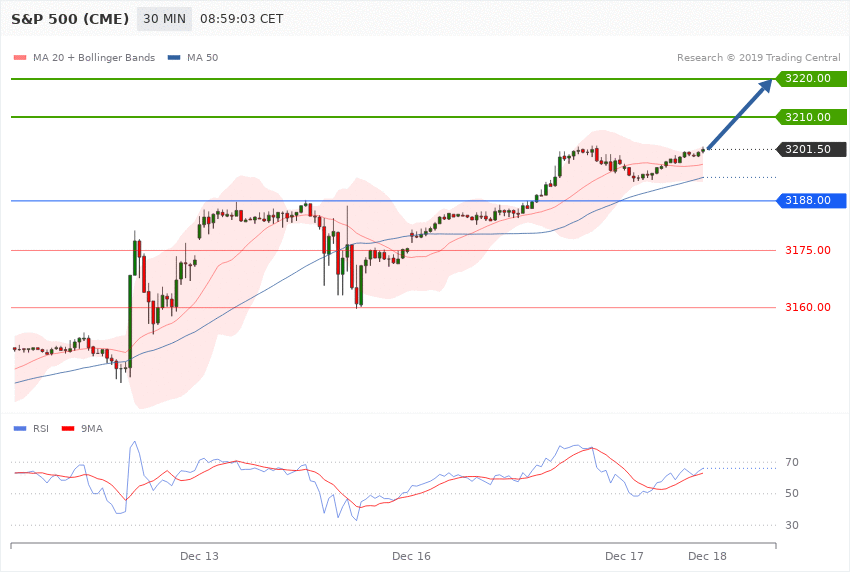Click the RSI 50 level label
The height and width of the screenshot is (576, 850).
[792, 493]
